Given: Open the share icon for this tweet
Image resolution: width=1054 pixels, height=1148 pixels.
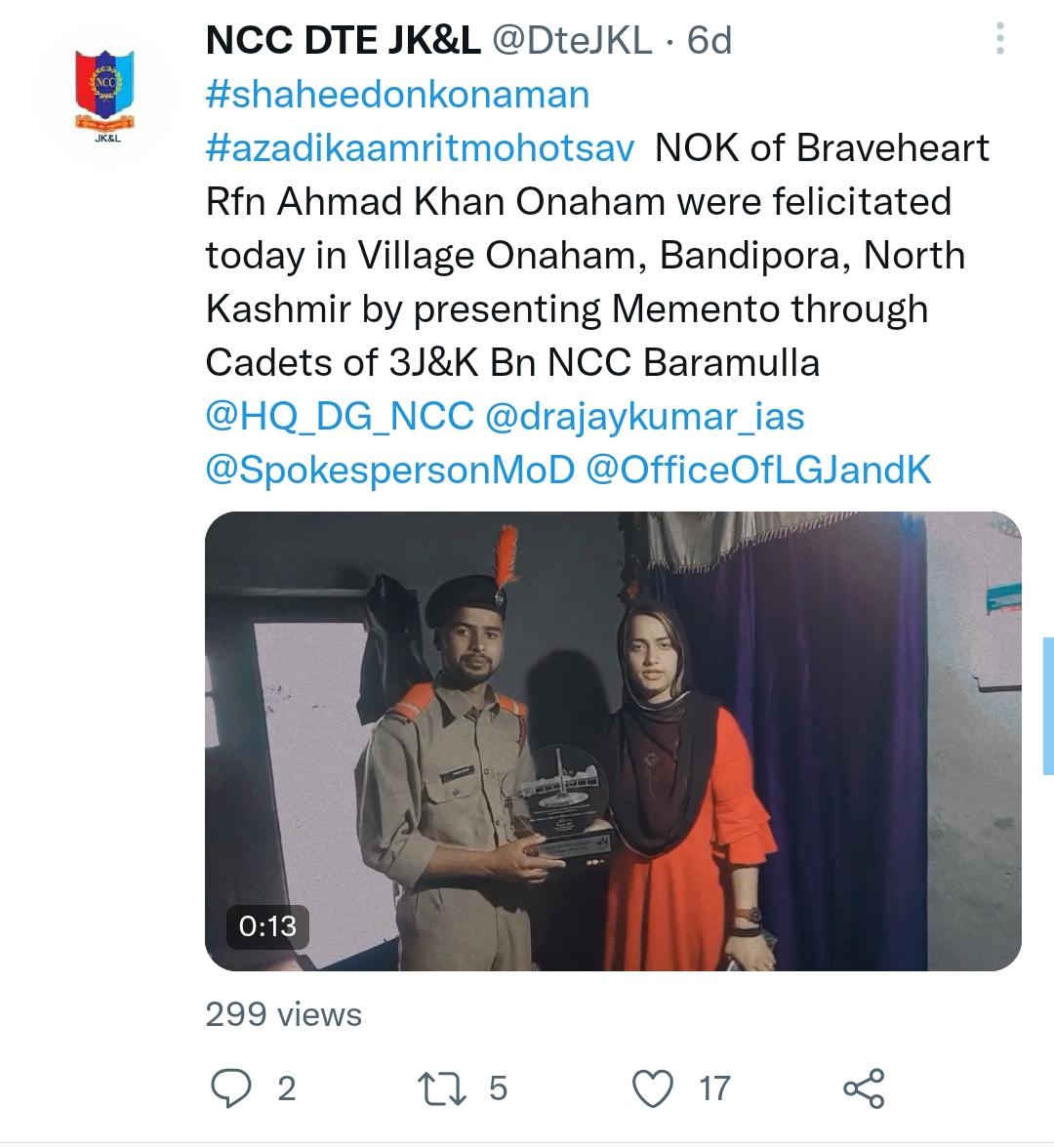Looking at the screenshot, I should point(864,1087).
